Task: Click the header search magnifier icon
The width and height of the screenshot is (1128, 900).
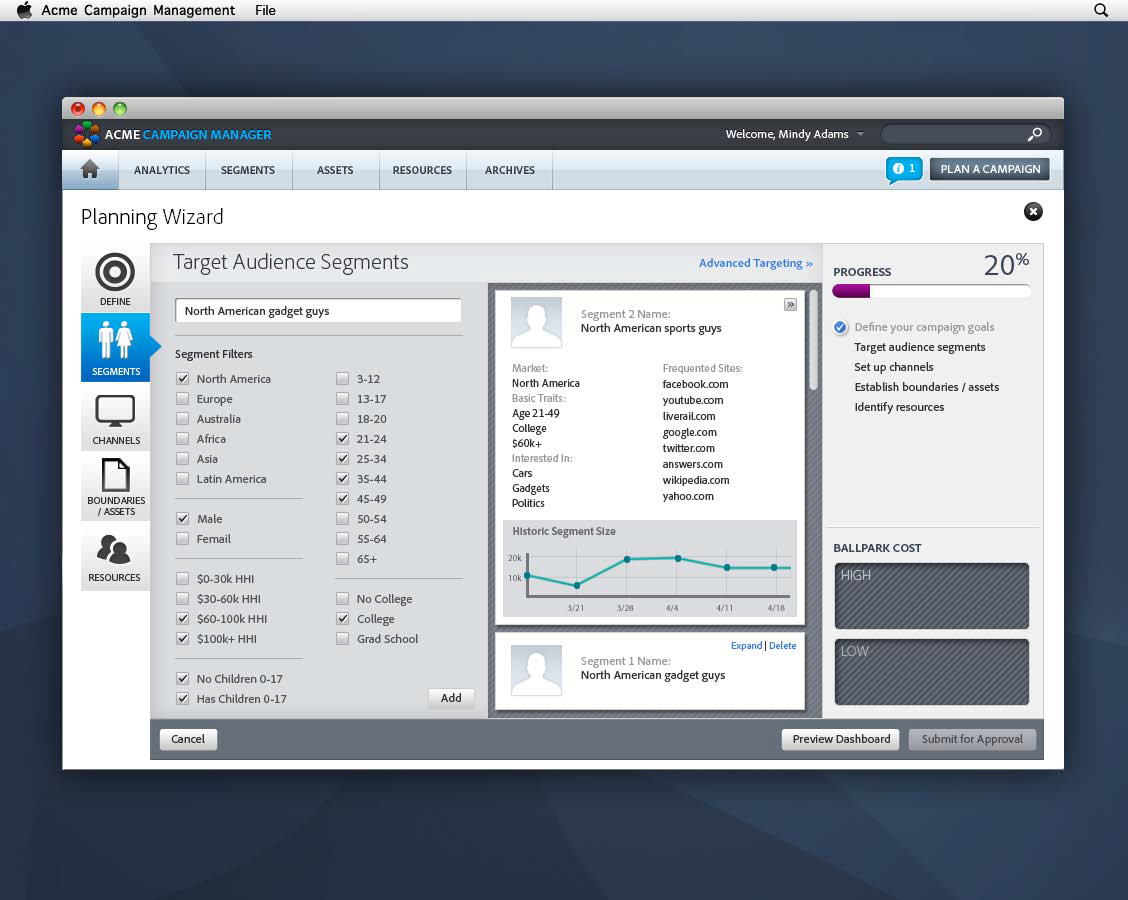Action: point(1034,134)
